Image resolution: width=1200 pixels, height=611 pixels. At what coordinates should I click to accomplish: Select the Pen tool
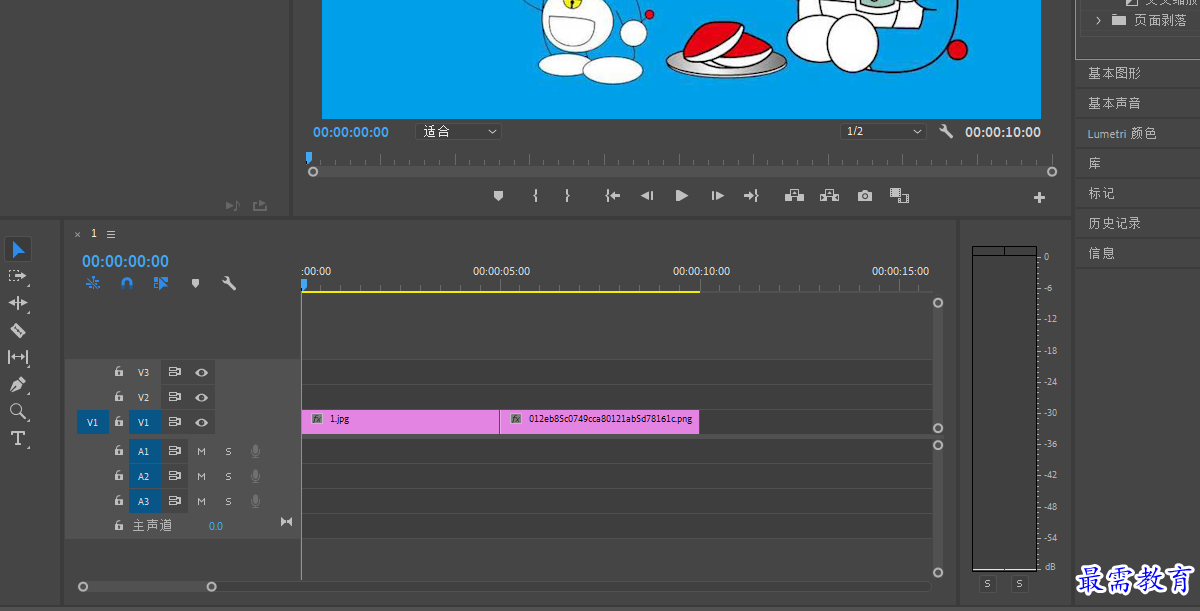[18, 384]
